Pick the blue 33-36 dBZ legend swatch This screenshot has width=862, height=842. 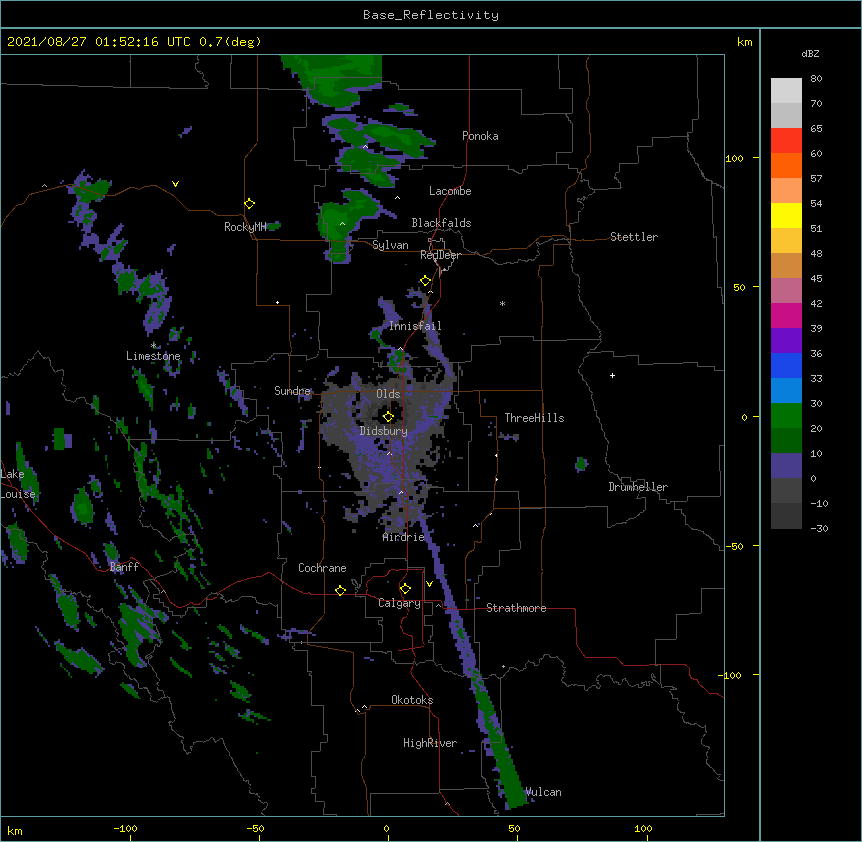786,365
